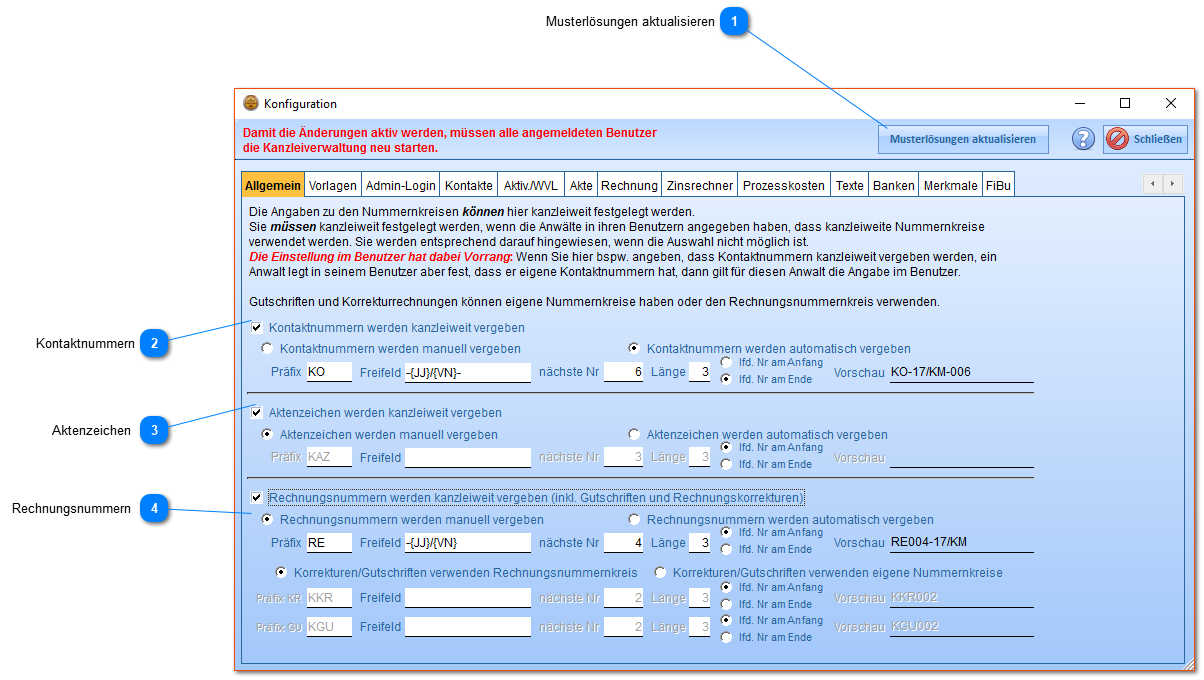
Task: Click the Kontaktnummern Länge field
Action: [x=699, y=372]
